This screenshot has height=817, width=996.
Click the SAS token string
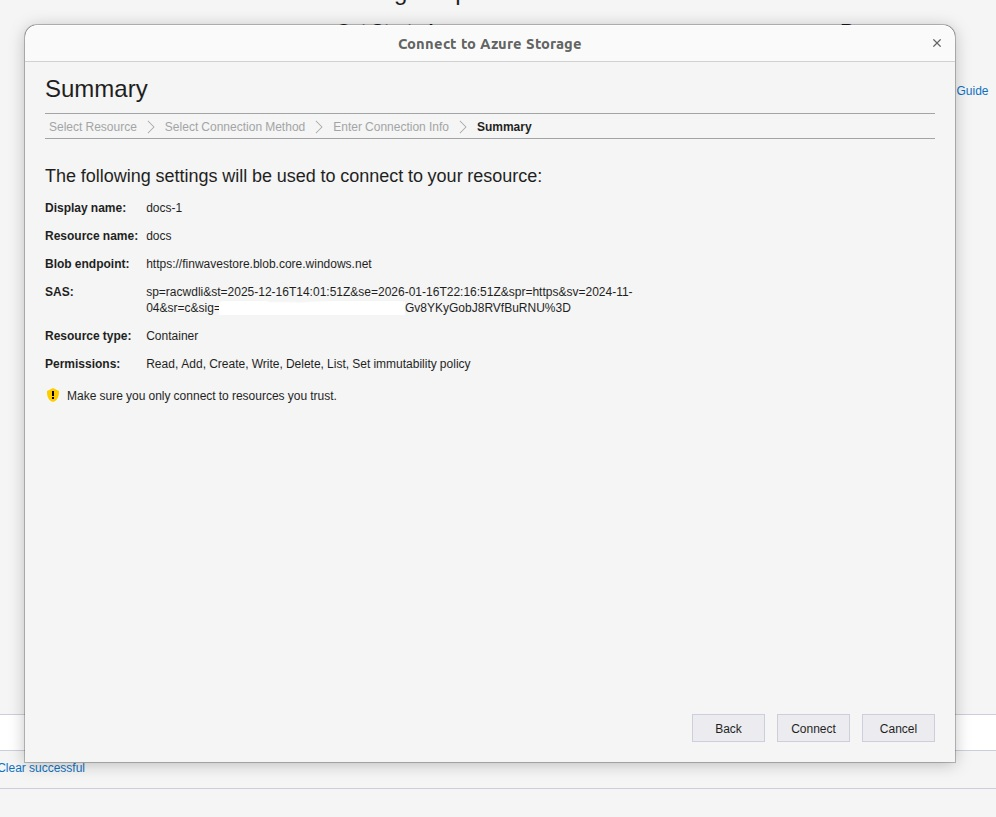click(389, 300)
